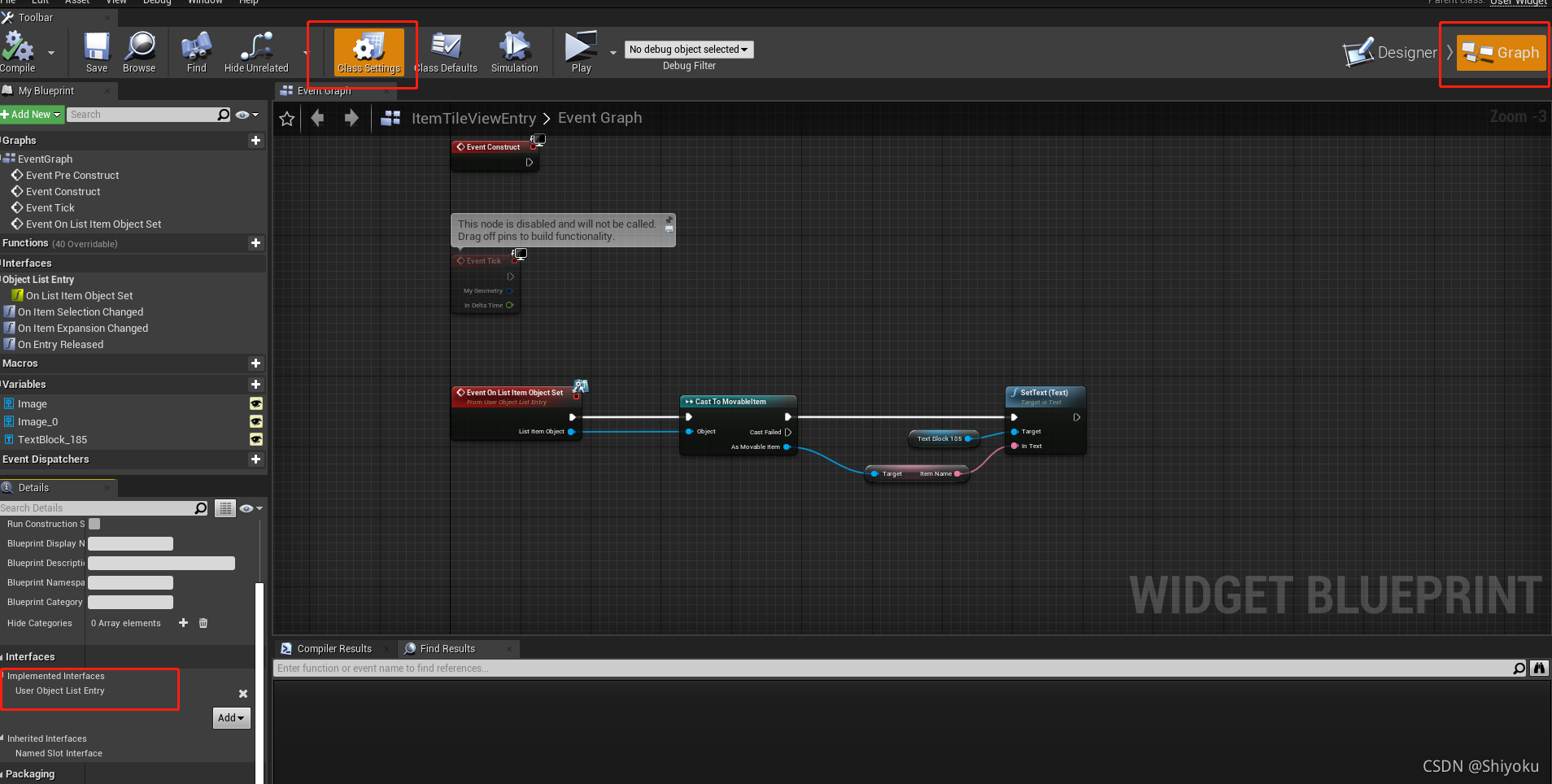1552x784 pixels.
Task: Browse to this asset in Content Browser
Action: [139, 49]
